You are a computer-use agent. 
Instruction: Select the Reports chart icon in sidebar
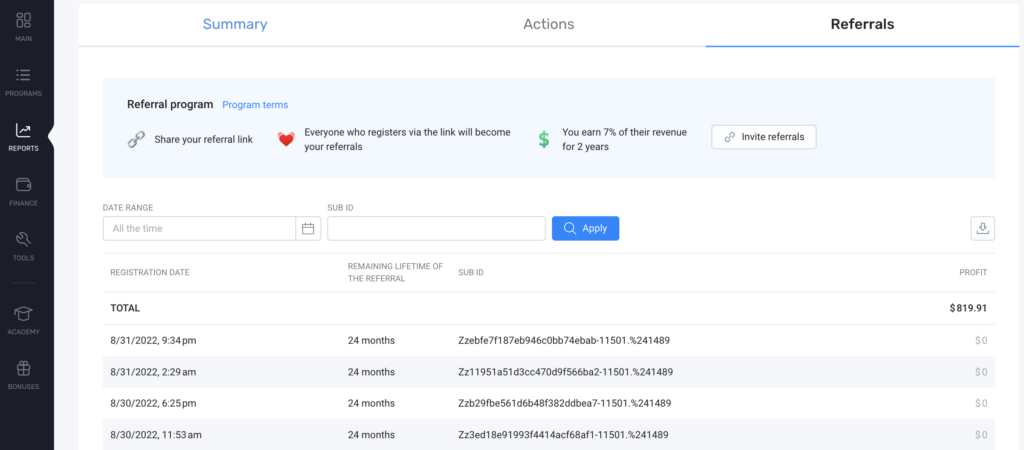click(23, 131)
